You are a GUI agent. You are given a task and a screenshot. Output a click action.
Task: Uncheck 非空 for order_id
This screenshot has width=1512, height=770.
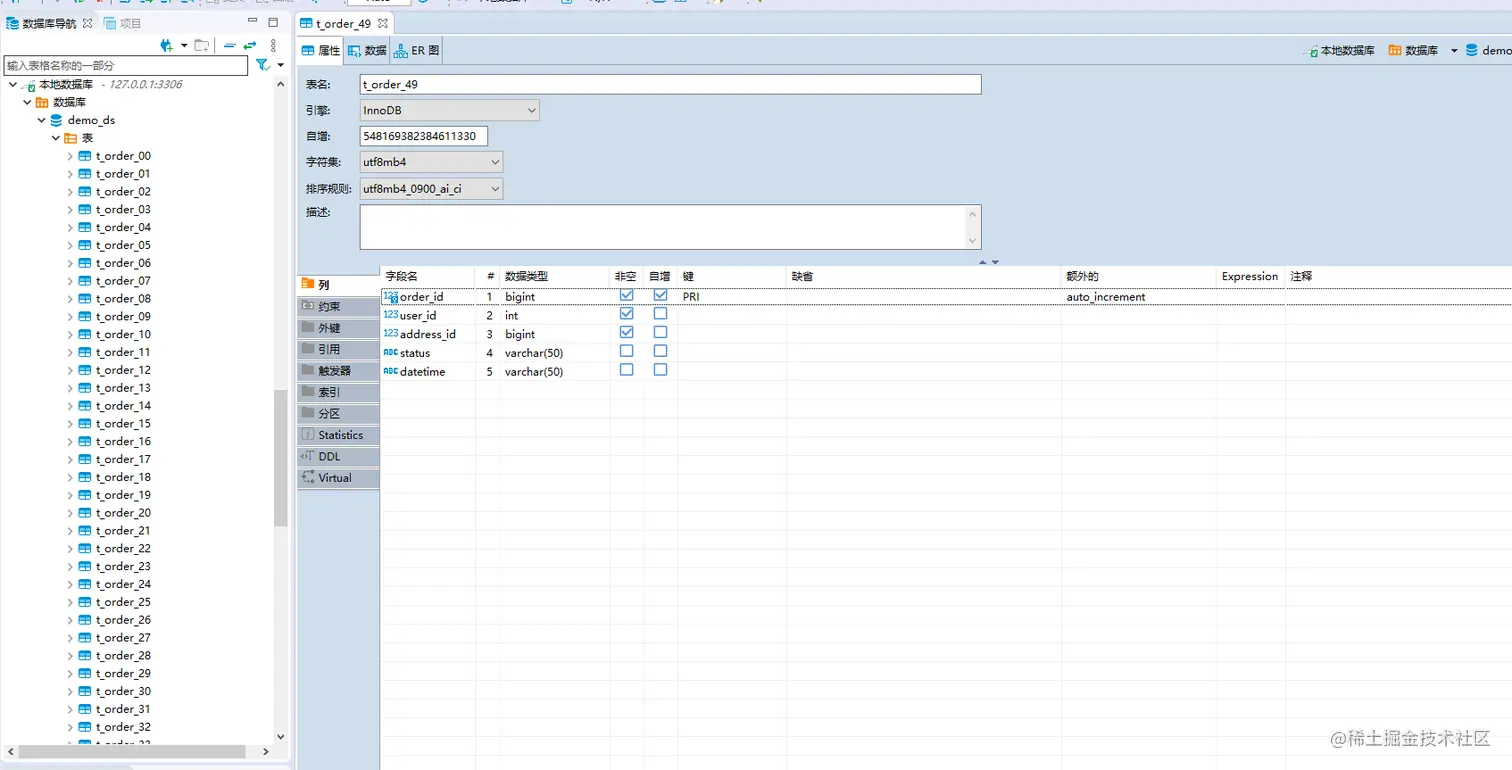(627, 296)
